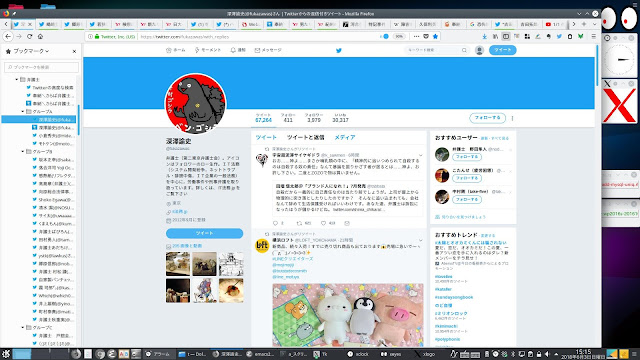
Task: Open the KDE application launcher
Action: point(6,353)
